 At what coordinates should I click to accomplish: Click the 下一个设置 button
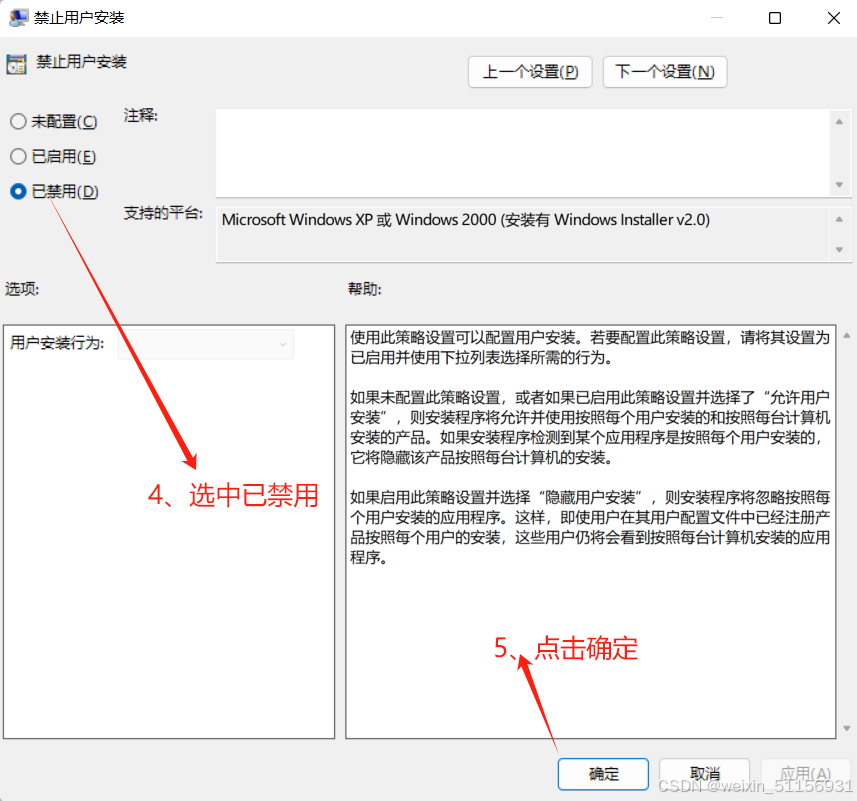point(664,72)
